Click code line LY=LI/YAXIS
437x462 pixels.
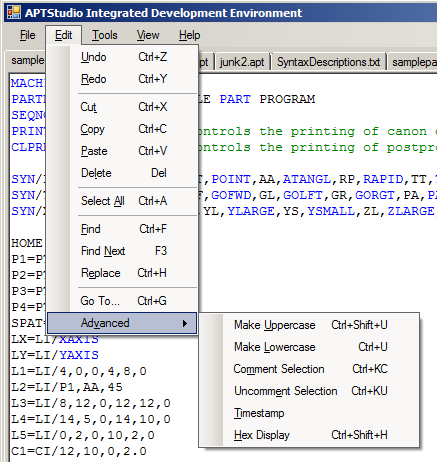(x=55, y=355)
